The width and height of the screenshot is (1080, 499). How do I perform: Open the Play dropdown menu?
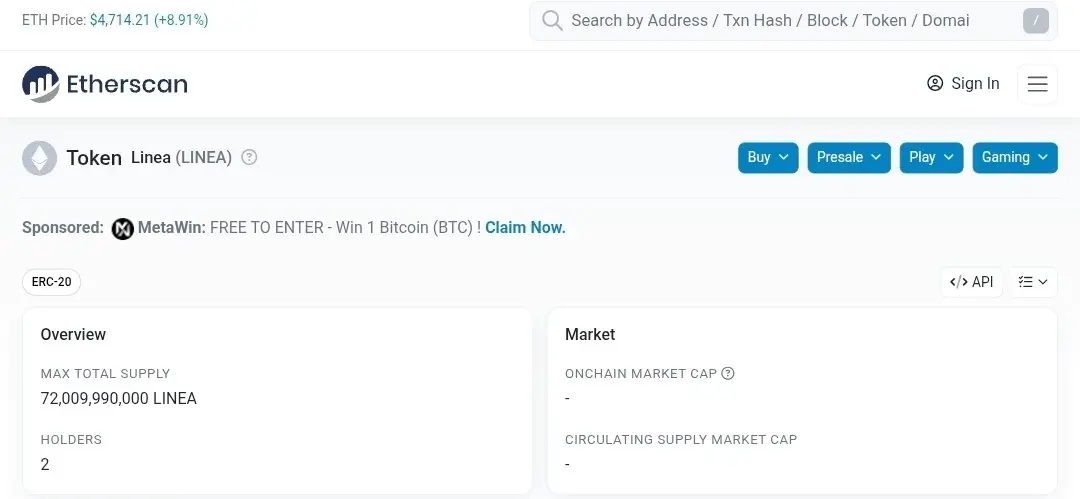931,157
